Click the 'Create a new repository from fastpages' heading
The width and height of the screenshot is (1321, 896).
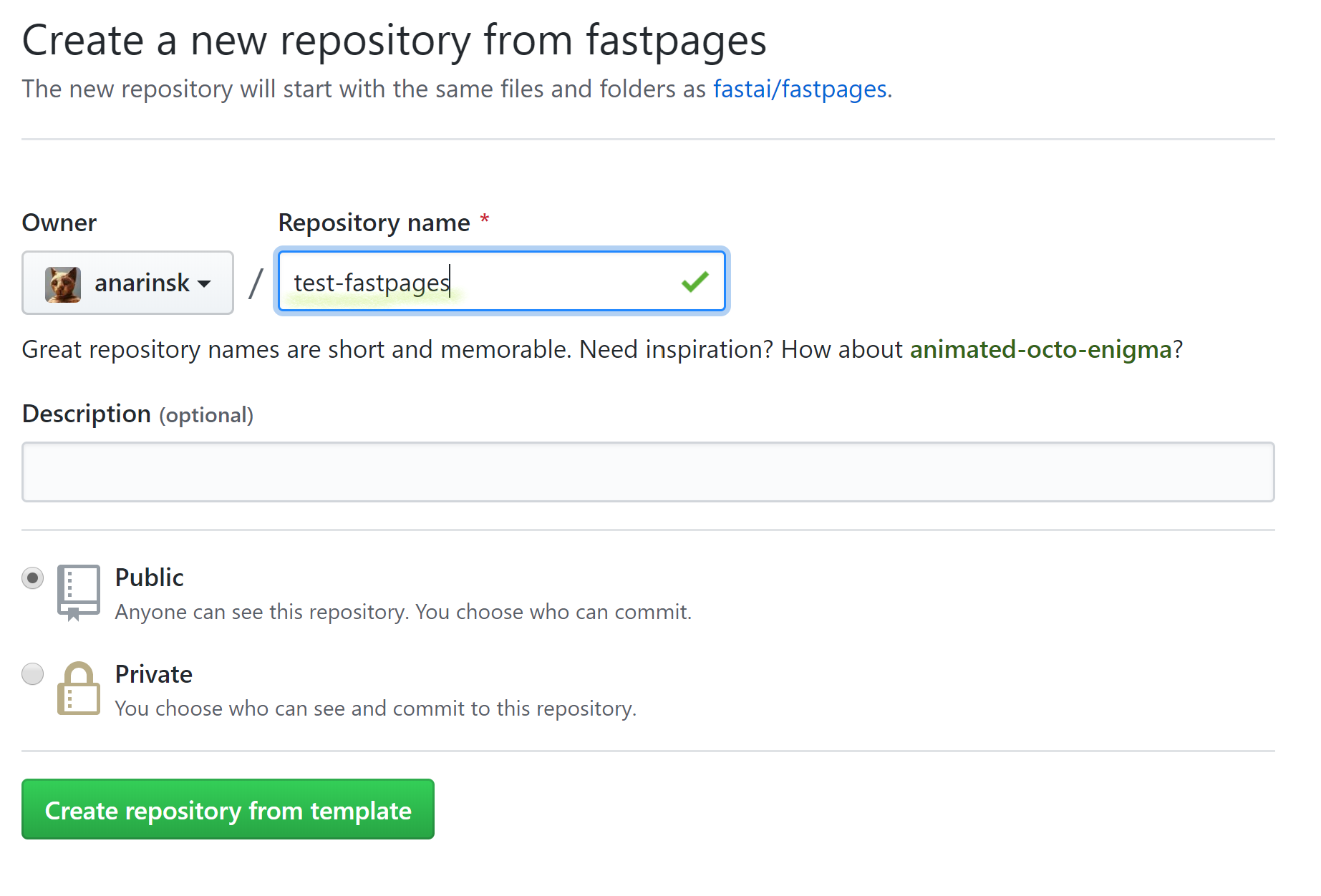tap(395, 40)
